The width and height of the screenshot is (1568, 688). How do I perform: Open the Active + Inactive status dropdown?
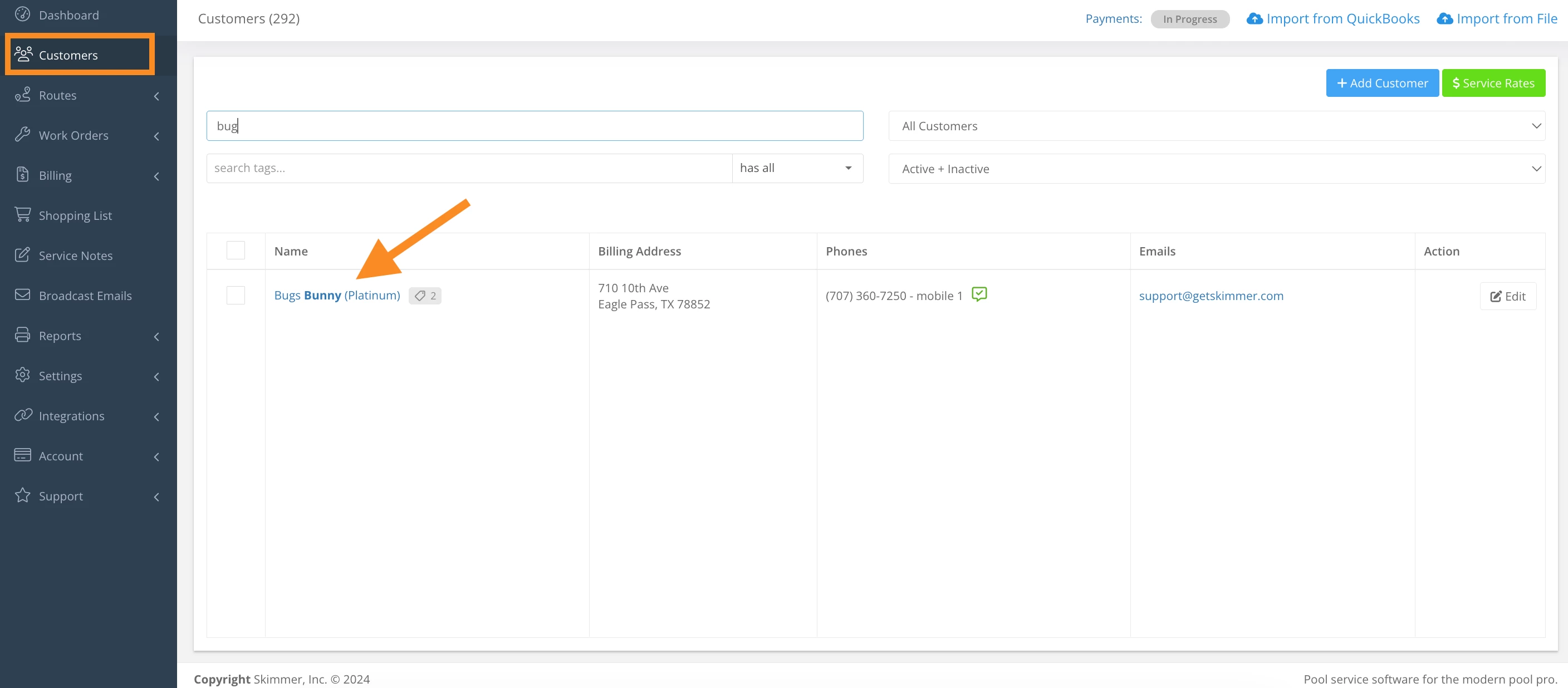[x=1216, y=169]
